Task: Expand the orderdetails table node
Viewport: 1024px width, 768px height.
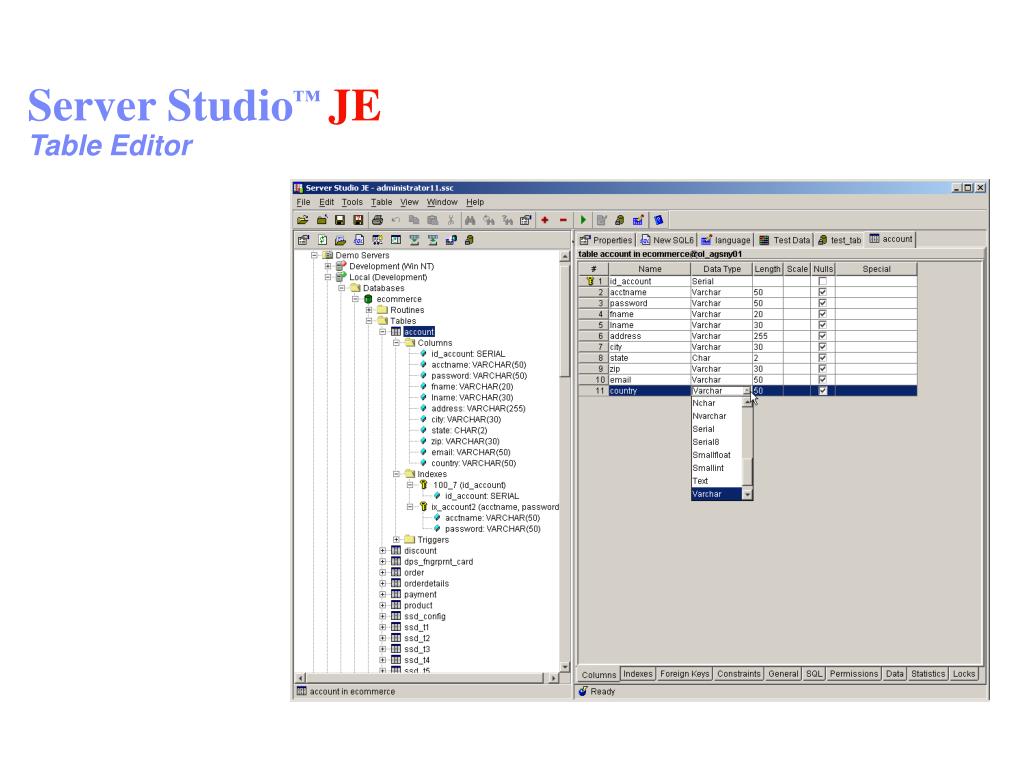Action: pos(383,584)
